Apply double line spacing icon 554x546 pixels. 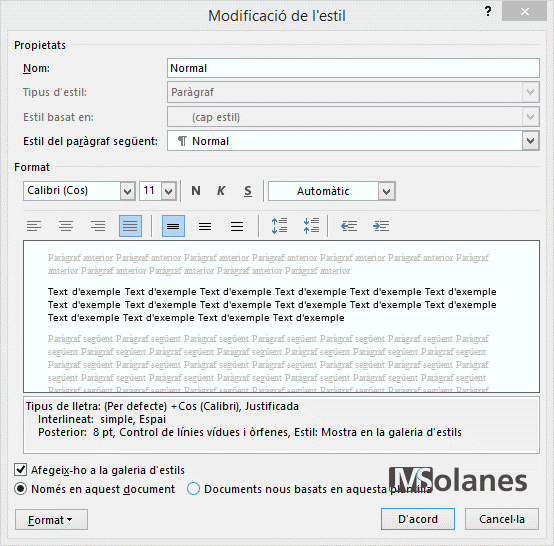pos(237,226)
